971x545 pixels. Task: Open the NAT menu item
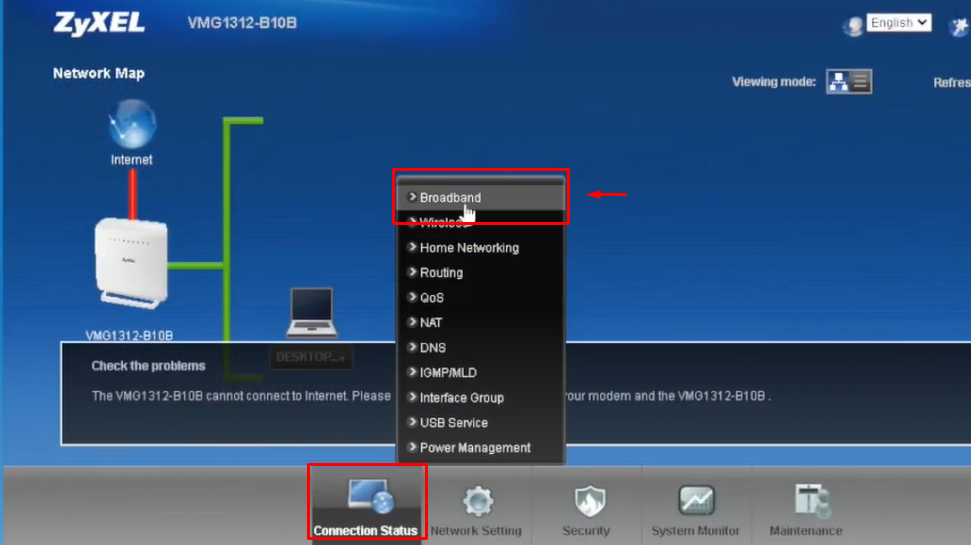pos(431,323)
